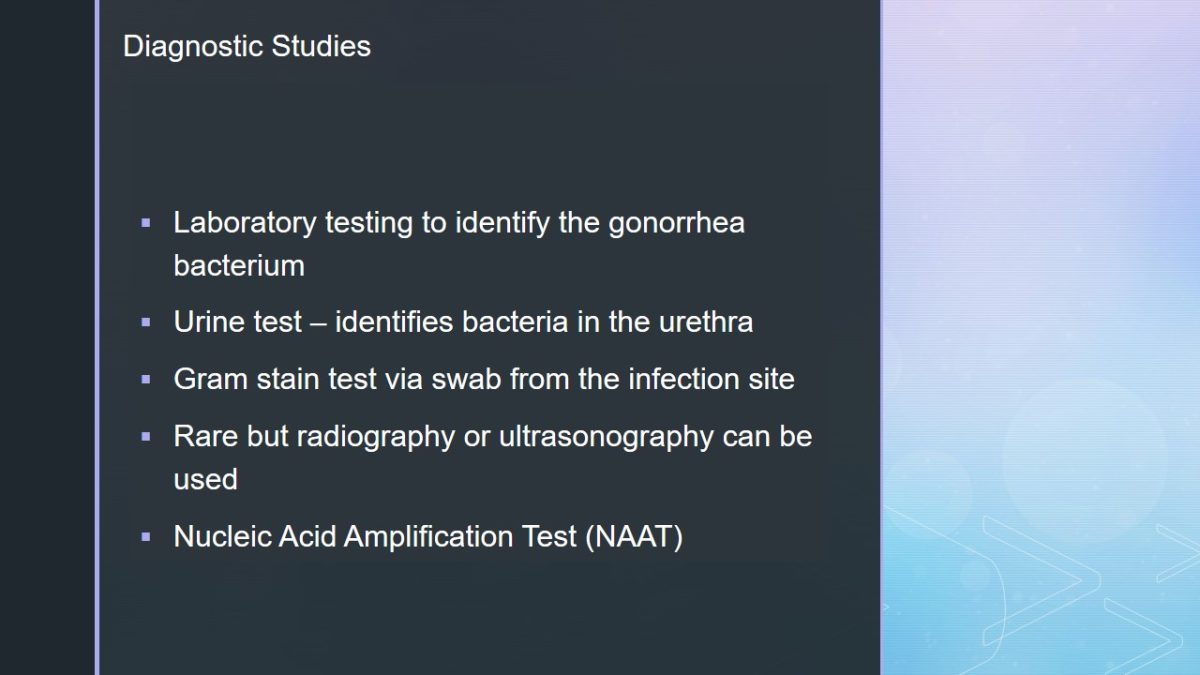Screen dimensions: 1200x675
Task: Click the "Gram stain test" bullet text
Action: [483, 379]
